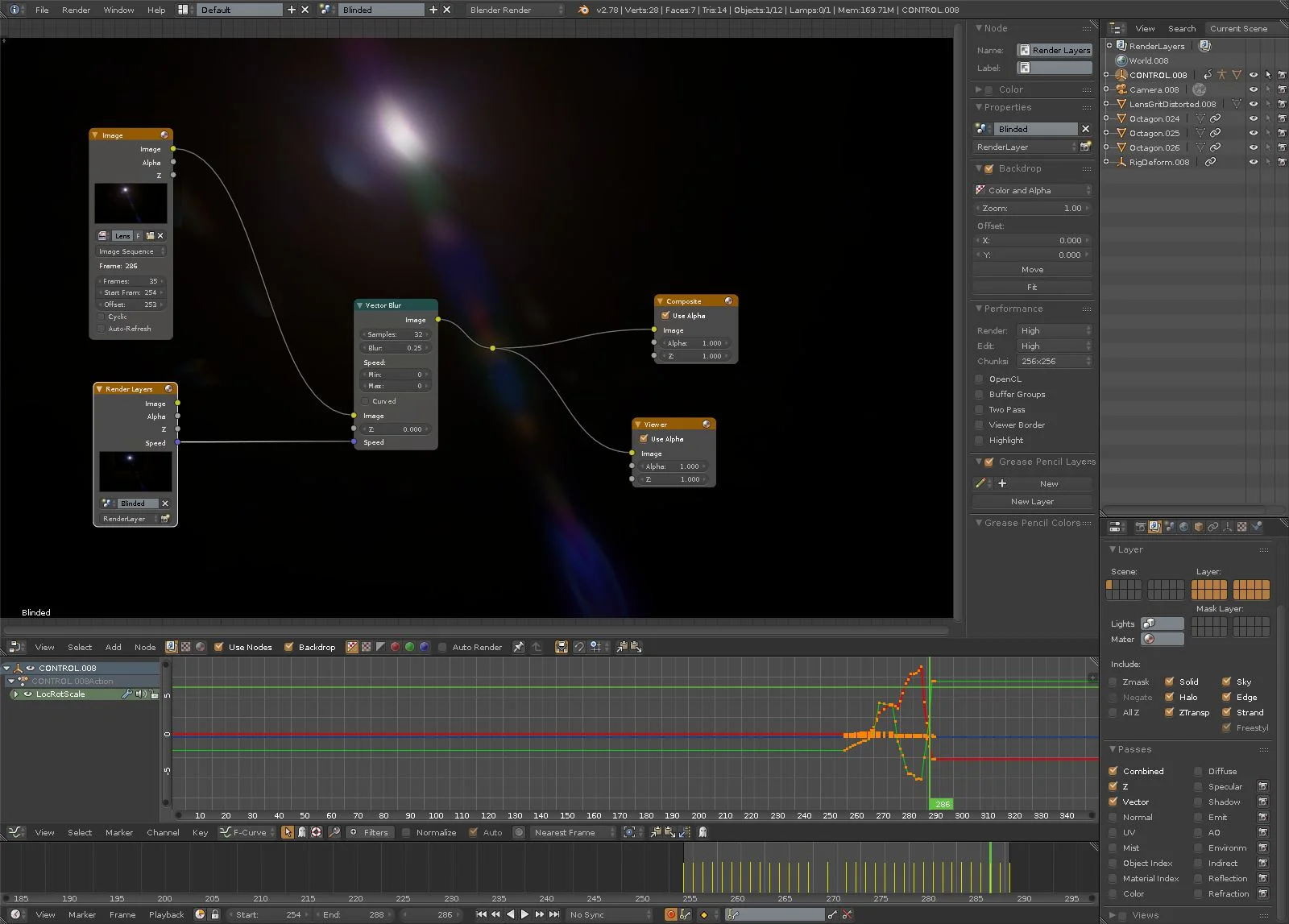The width and height of the screenshot is (1289, 924).
Task: Open Constraints tab in properties editor
Action: (1212, 527)
